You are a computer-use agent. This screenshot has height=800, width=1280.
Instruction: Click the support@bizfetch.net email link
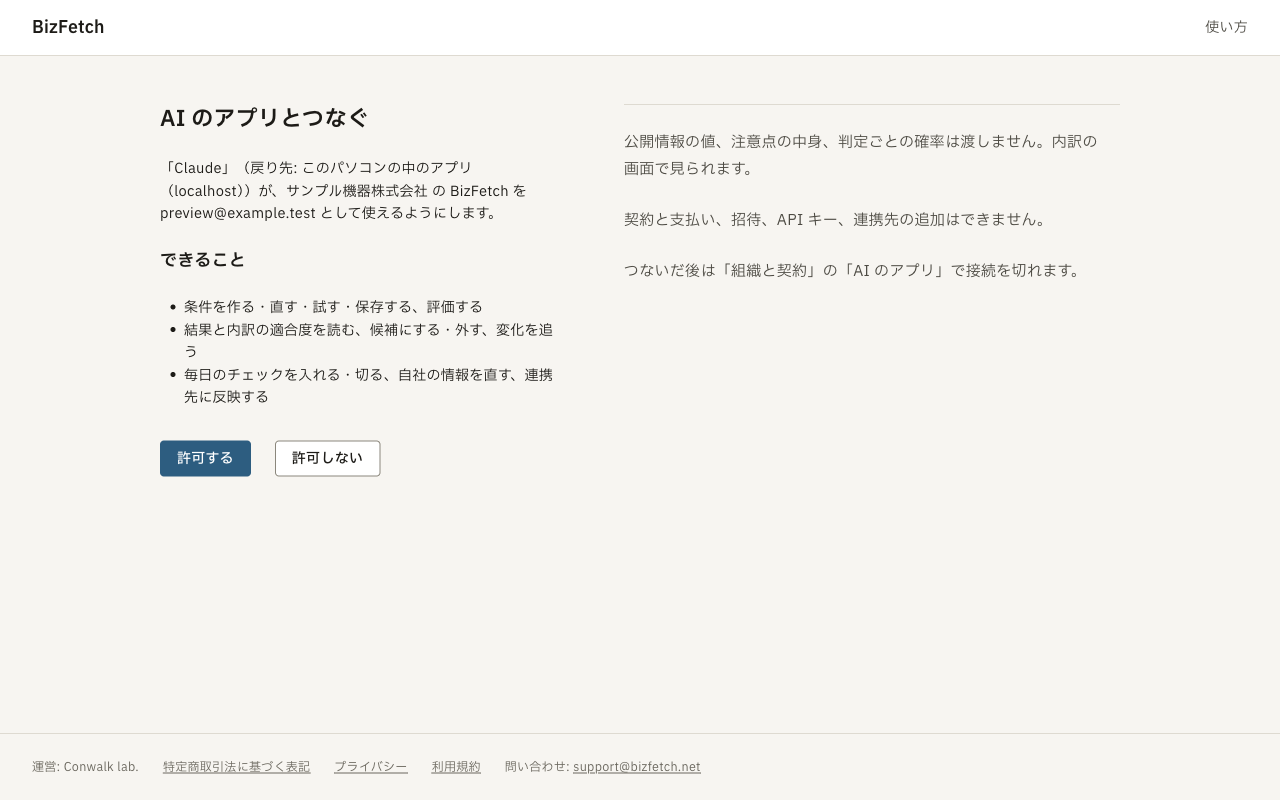[x=637, y=767]
